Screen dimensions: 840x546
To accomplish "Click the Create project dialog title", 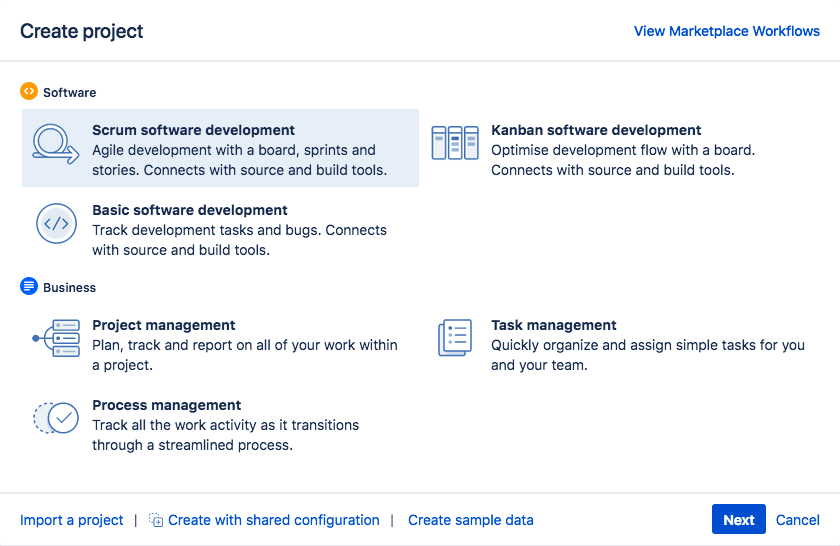I will point(81,31).
